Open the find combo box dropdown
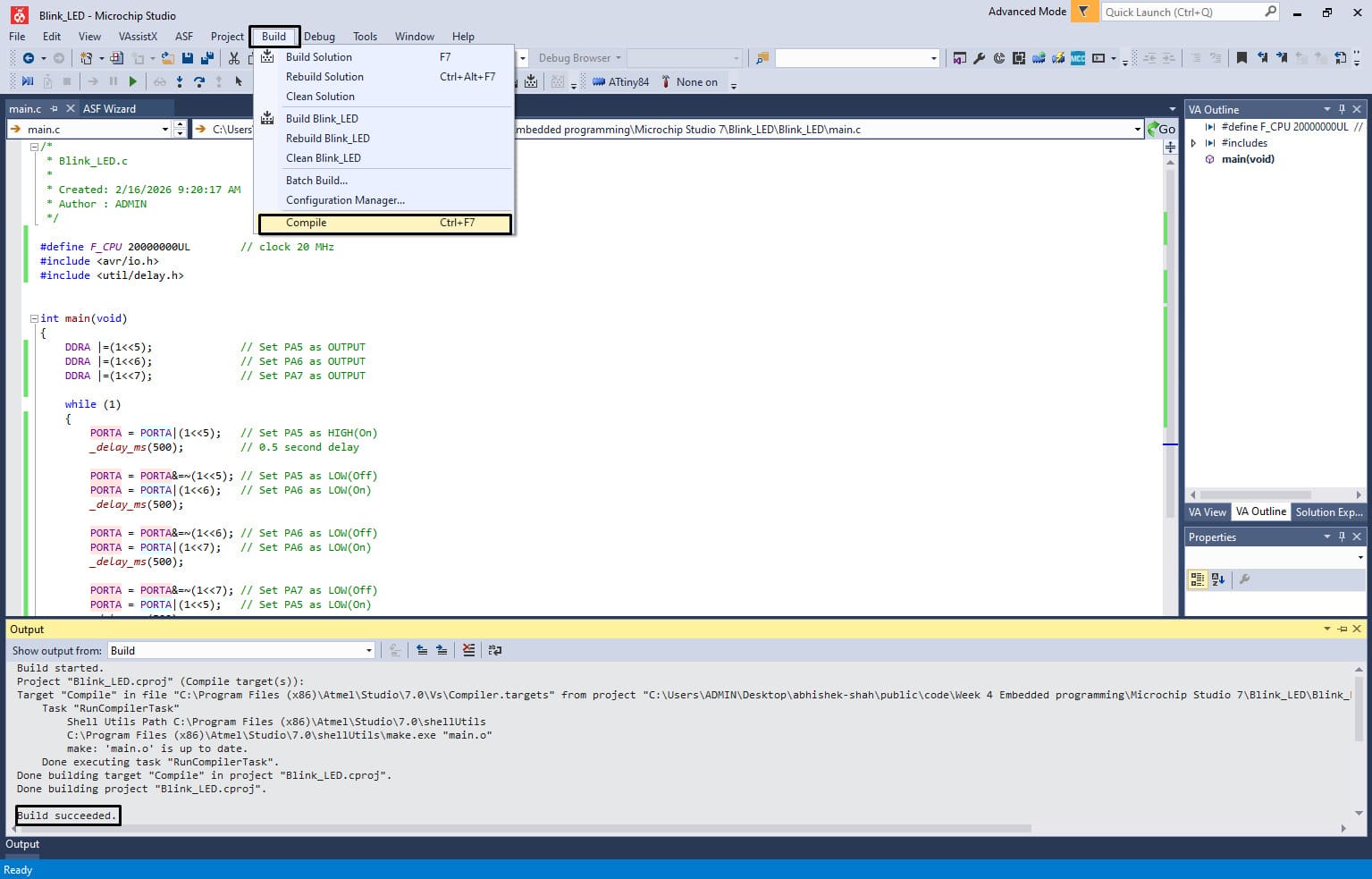This screenshot has width=1372, height=879. tap(934, 58)
